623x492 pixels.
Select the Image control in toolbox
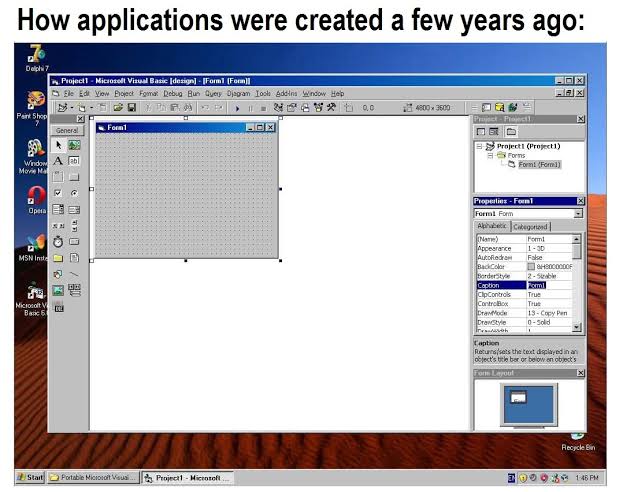coord(58,291)
